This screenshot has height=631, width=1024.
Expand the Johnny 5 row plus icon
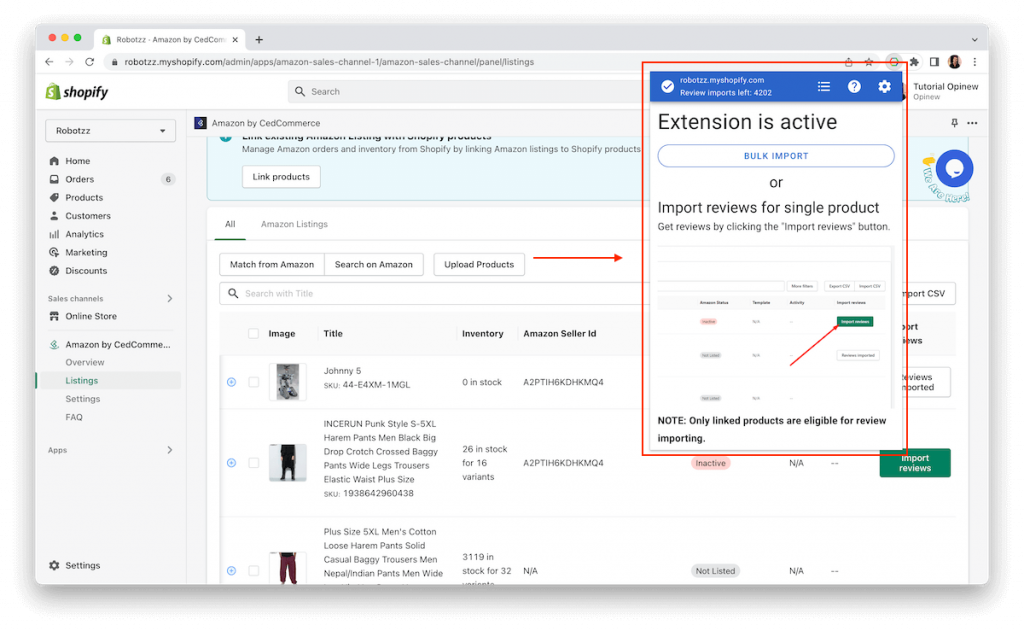coord(231,382)
